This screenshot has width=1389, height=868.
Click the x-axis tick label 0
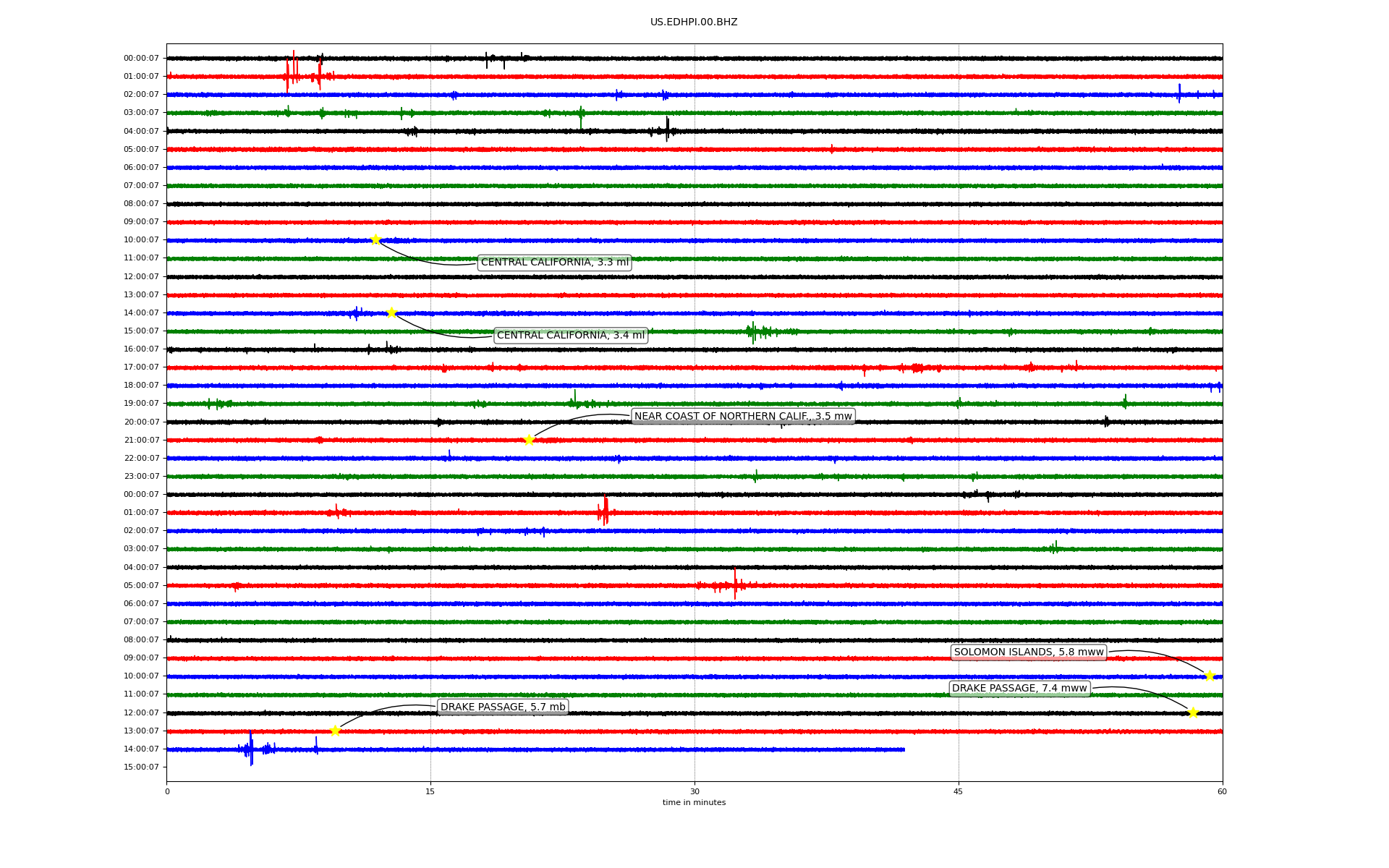point(167,791)
